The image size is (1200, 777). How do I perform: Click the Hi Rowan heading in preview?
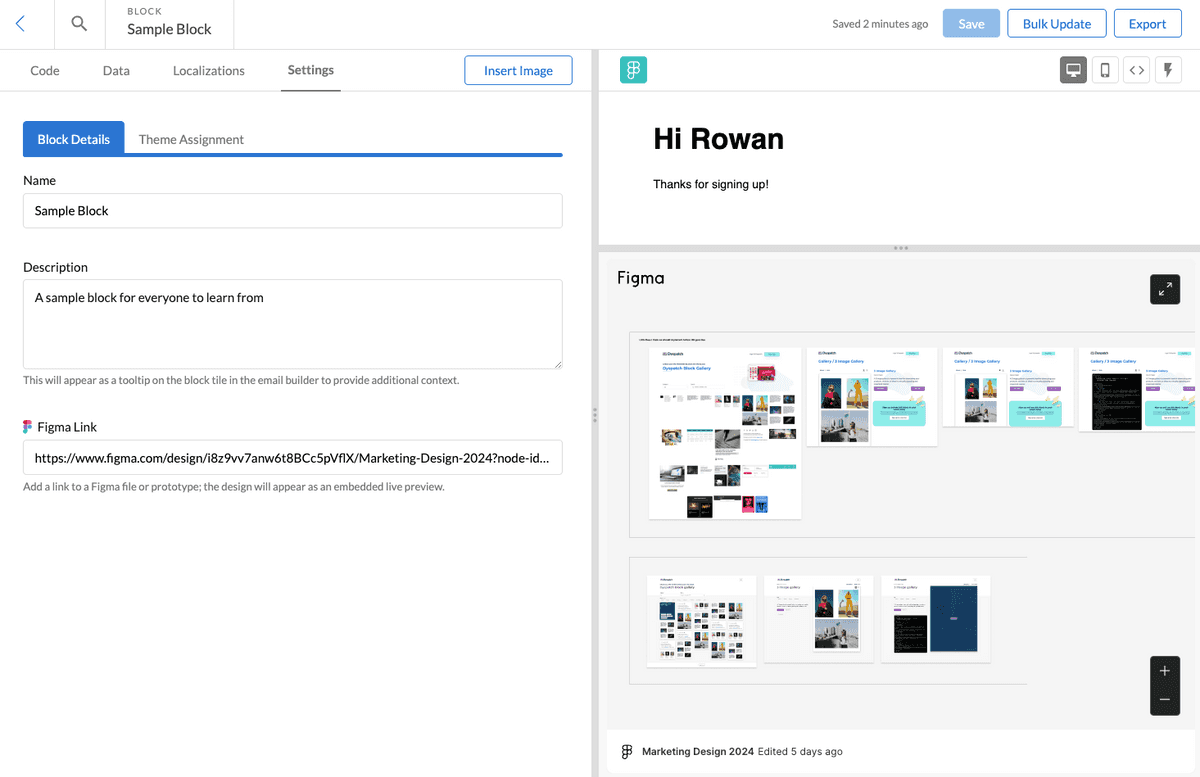[718, 139]
